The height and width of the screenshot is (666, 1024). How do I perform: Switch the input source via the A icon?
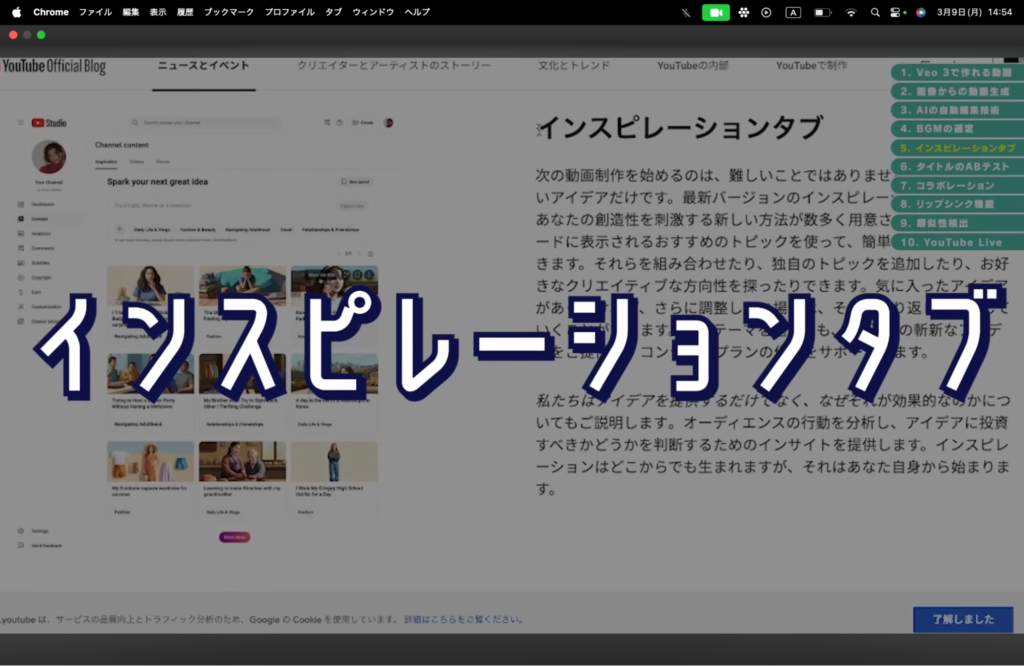pyautogui.click(x=793, y=12)
